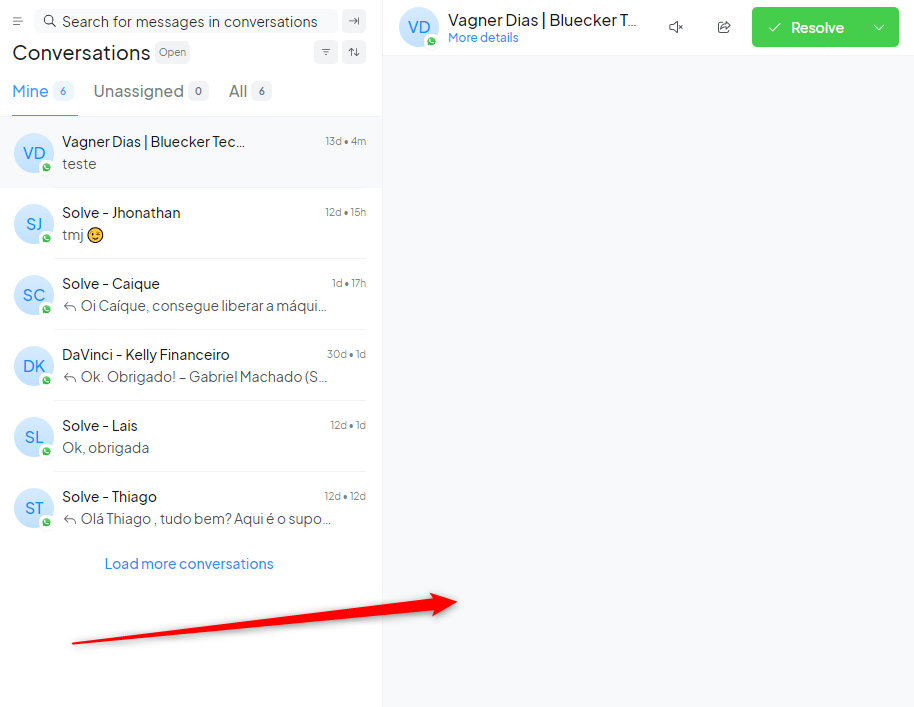Viewport: 914px width, 707px height.
Task: Load more conversations
Action: tap(189, 564)
